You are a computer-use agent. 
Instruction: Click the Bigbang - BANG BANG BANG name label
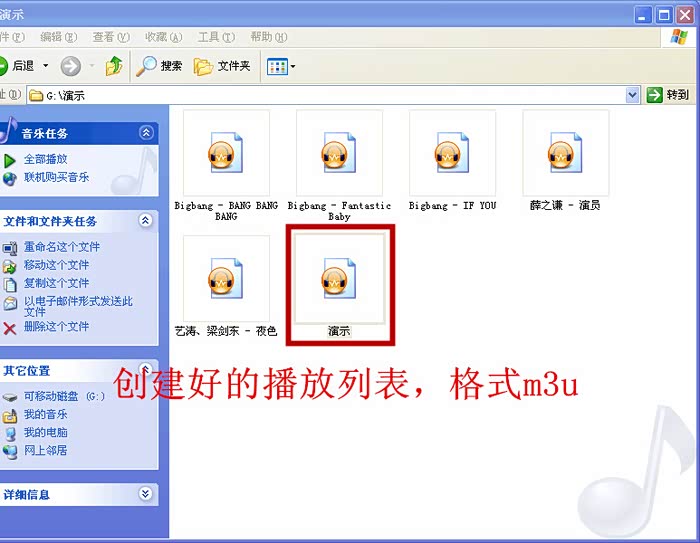click(226, 211)
